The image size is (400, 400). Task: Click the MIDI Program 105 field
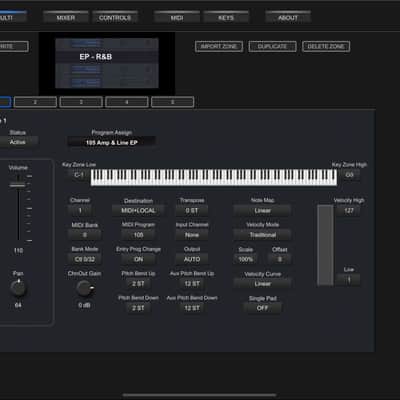(138, 235)
